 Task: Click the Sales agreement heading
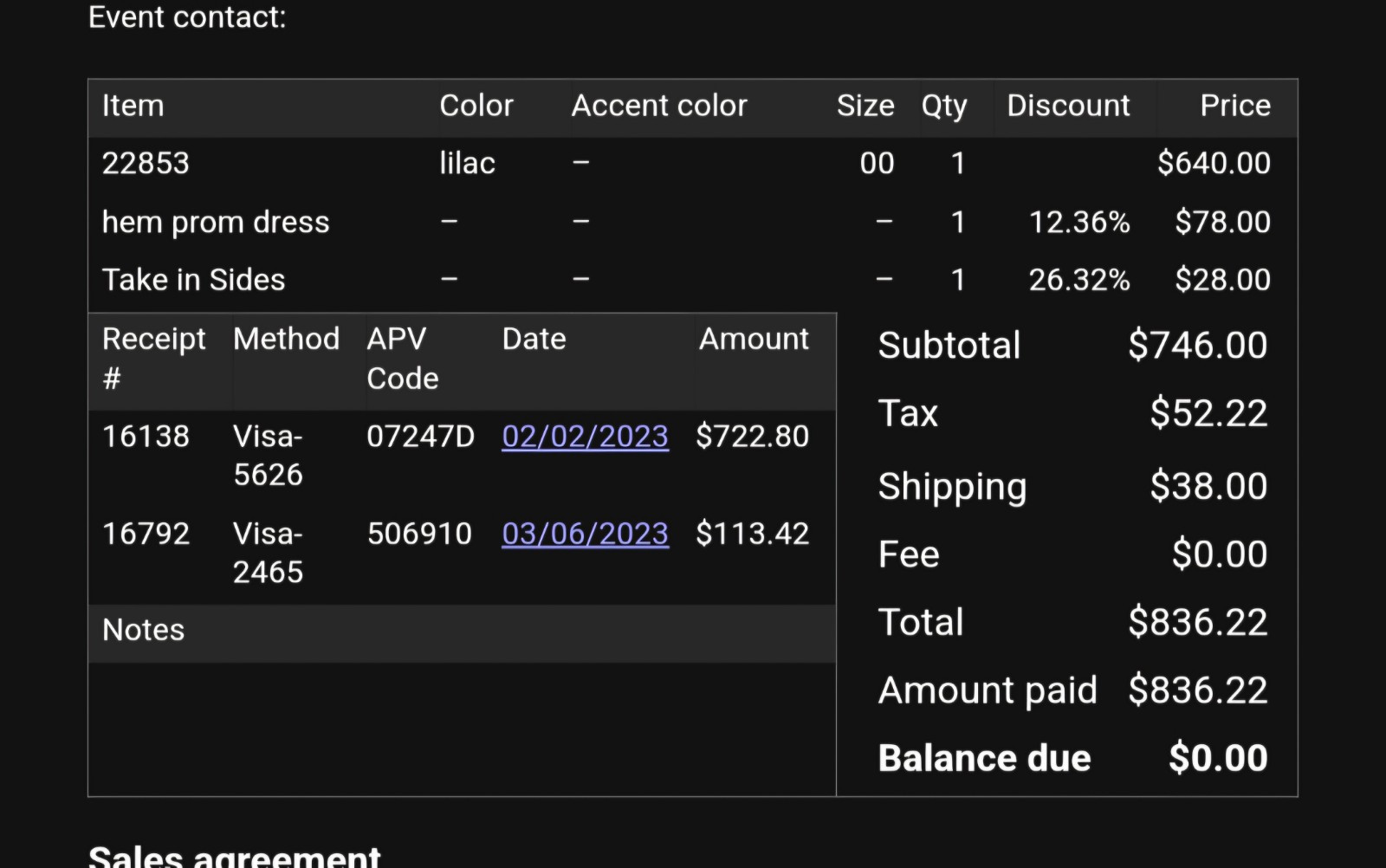(234, 856)
